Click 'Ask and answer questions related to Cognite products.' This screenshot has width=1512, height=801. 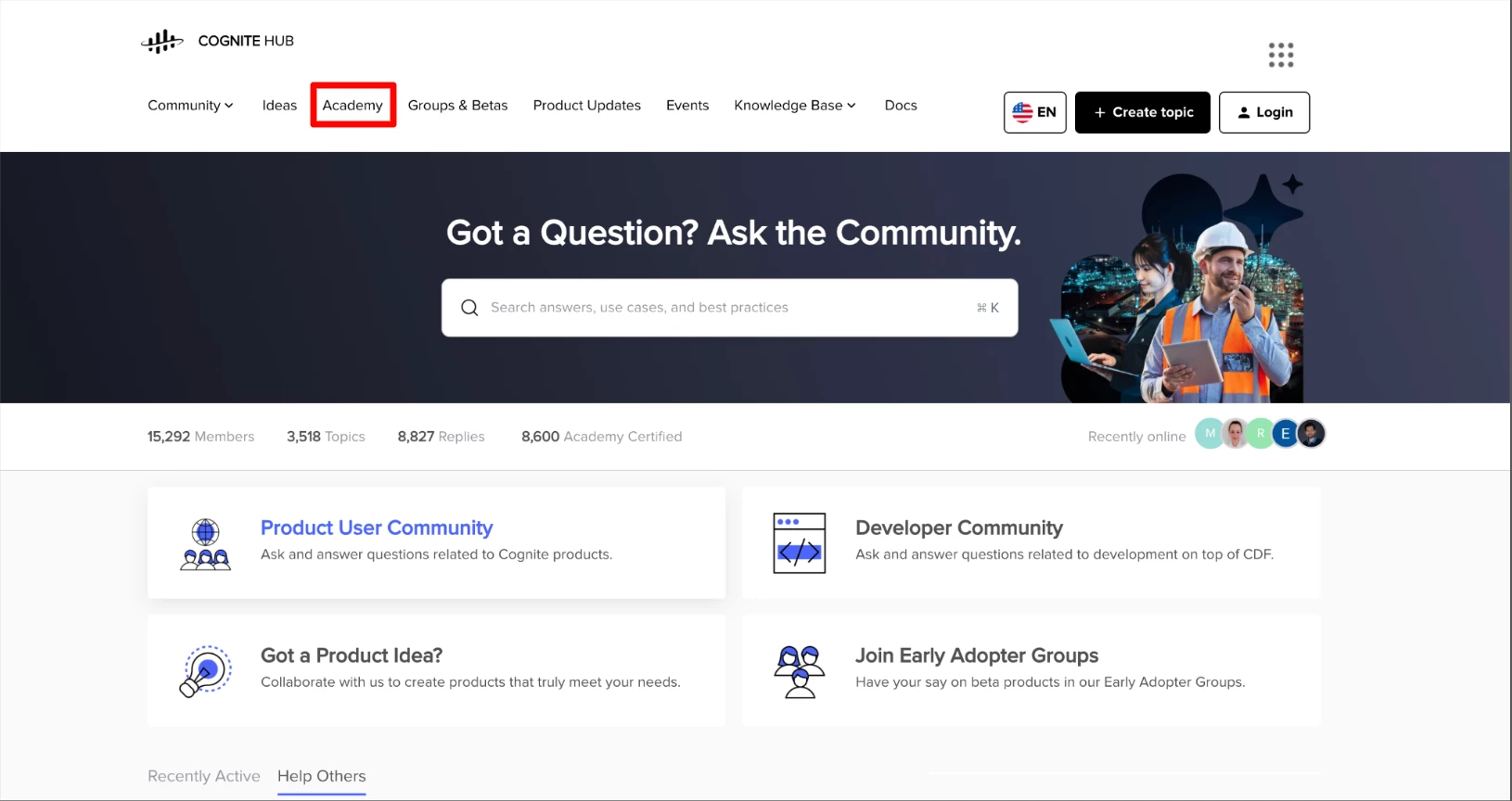pyautogui.click(x=437, y=554)
